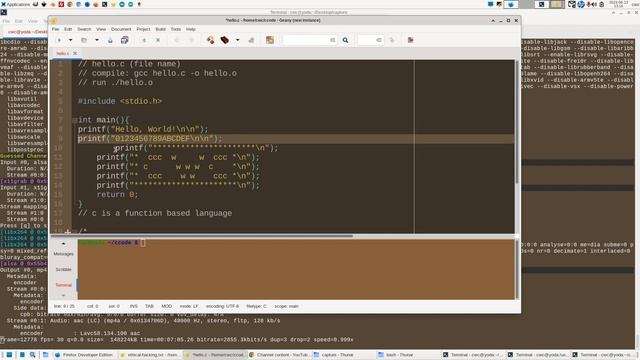Open File menu of background Terminal window
The image size is (640, 360).
pyautogui.click(x=6, y=21)
